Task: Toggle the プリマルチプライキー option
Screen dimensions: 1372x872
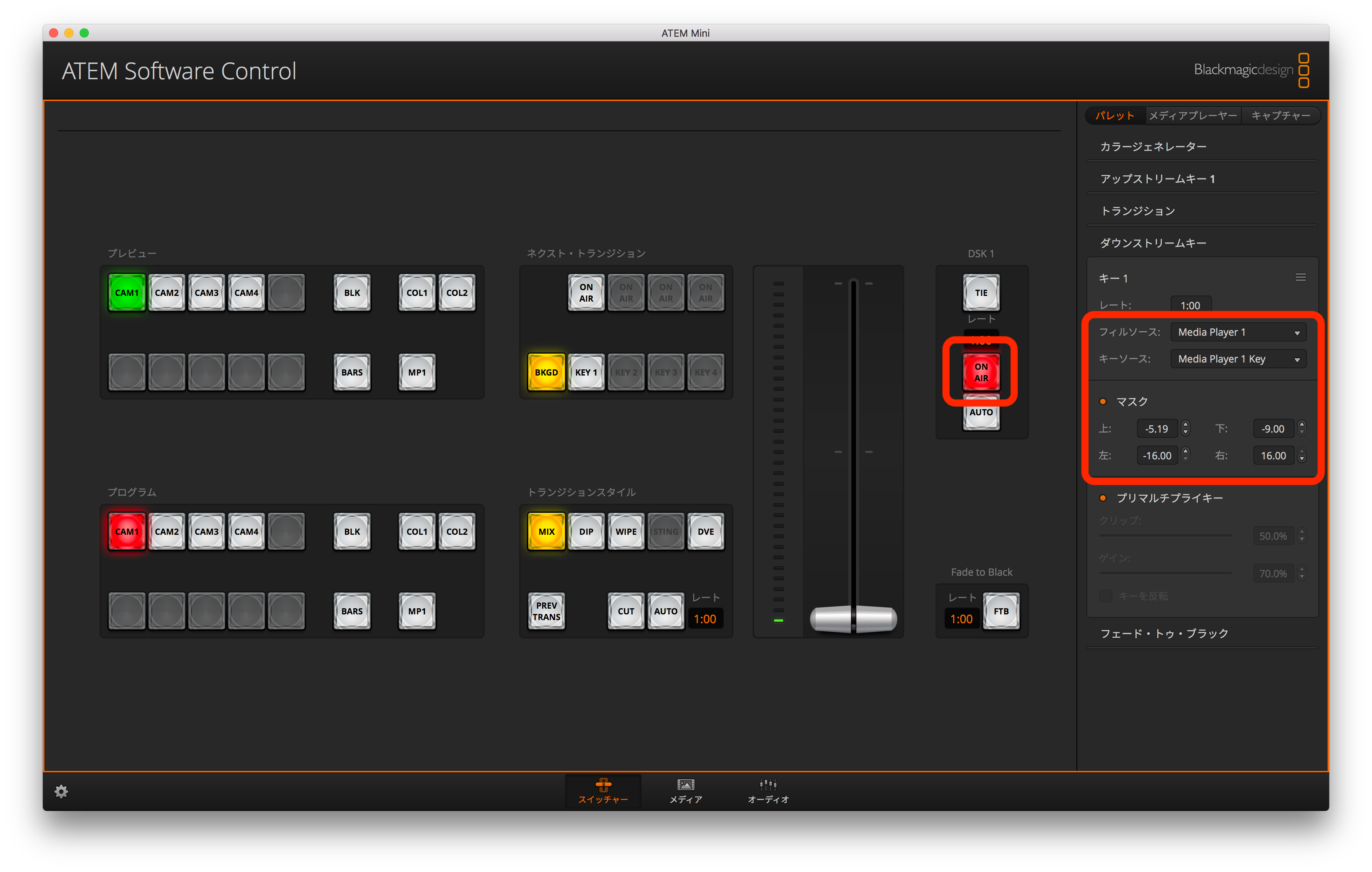Action: click(1102, 498)
